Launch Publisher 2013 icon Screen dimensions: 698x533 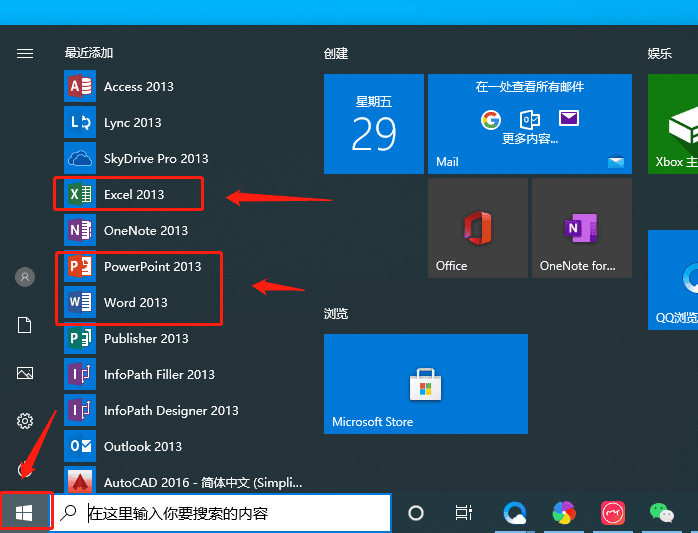click(80, 339)
